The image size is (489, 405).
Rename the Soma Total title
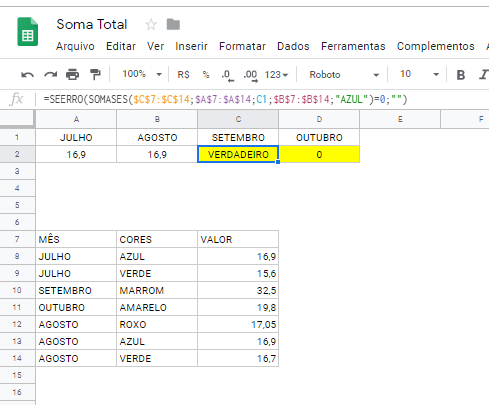pyautogui.click(x=92, y=24)
